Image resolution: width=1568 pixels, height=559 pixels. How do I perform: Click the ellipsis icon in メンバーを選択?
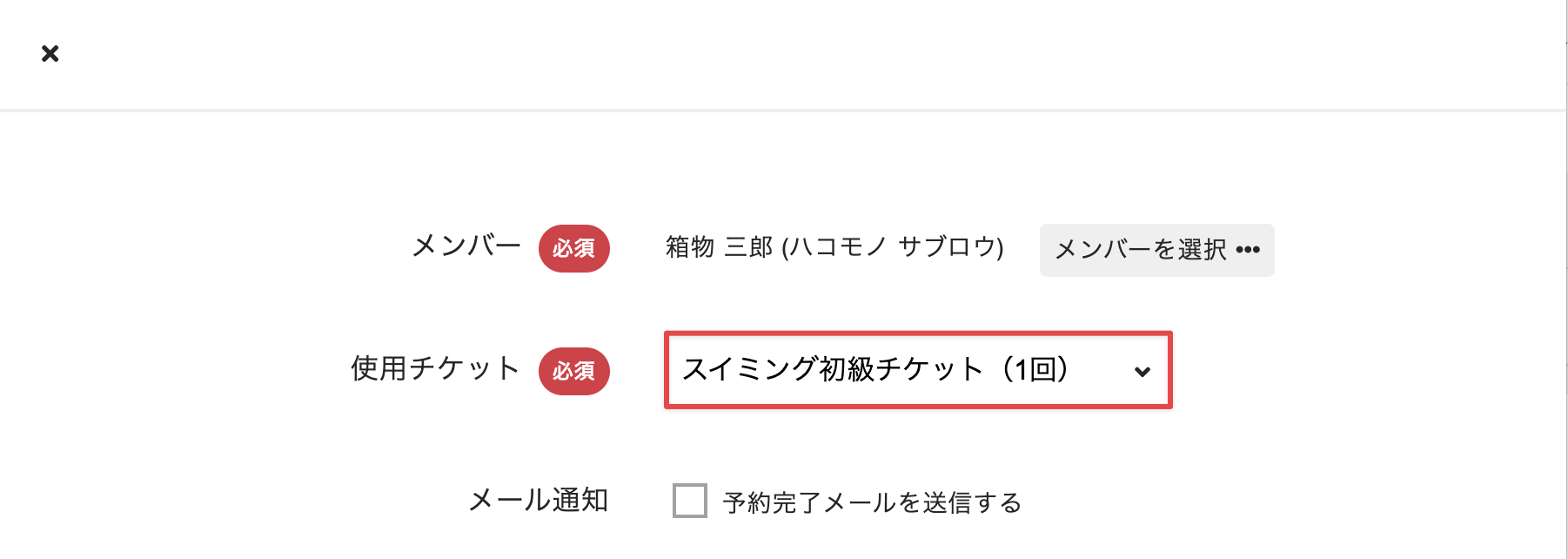pos(1248,250)
